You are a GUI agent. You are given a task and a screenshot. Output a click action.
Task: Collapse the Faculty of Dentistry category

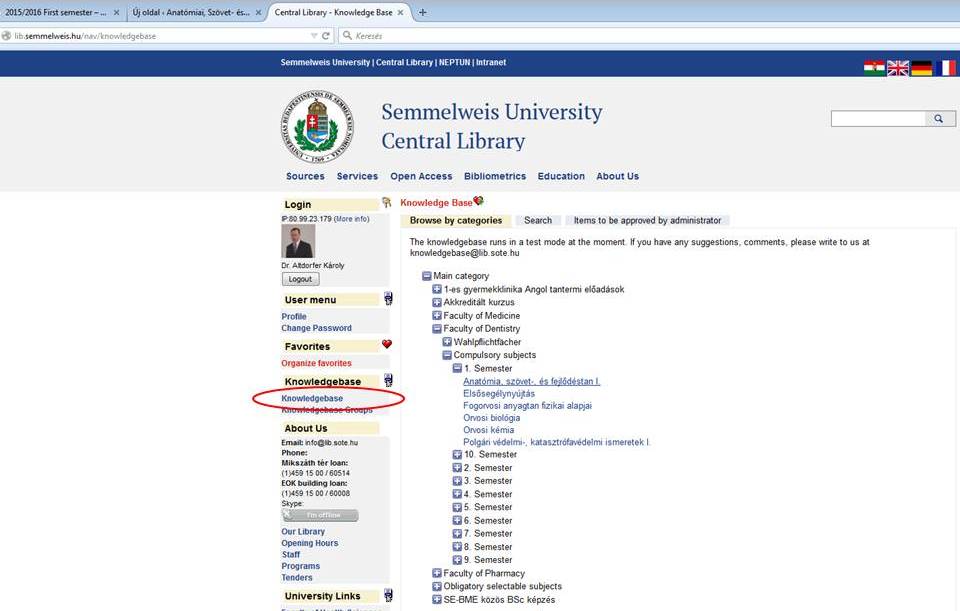[437, 329]
